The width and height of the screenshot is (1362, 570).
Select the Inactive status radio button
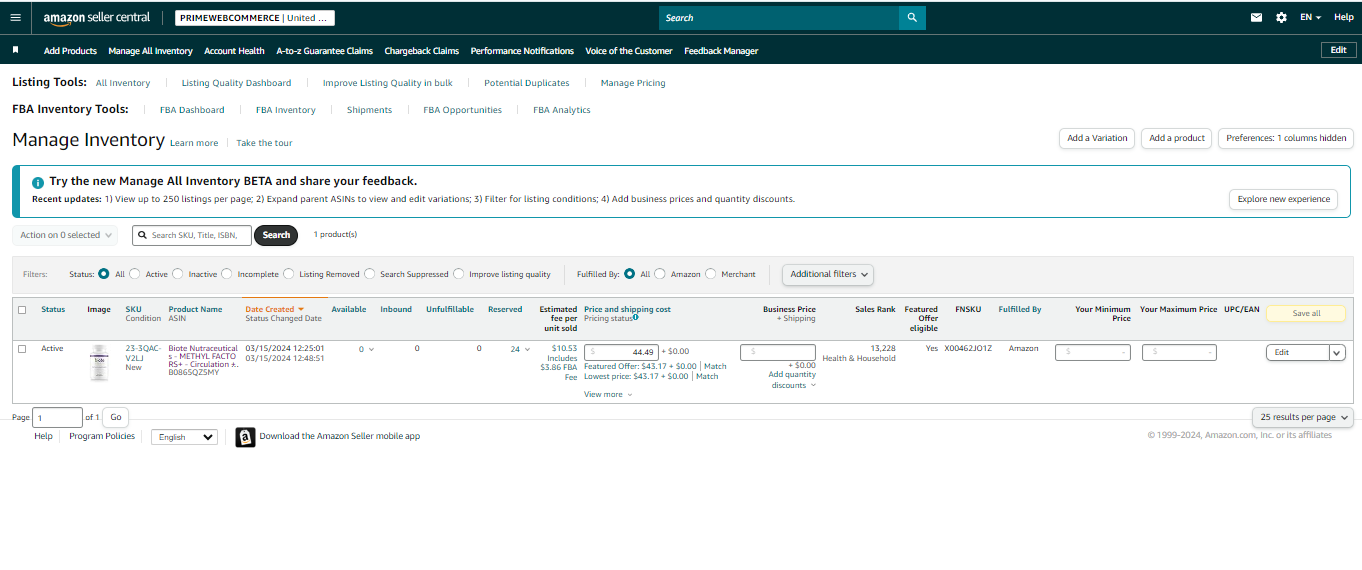click(178, 274)
